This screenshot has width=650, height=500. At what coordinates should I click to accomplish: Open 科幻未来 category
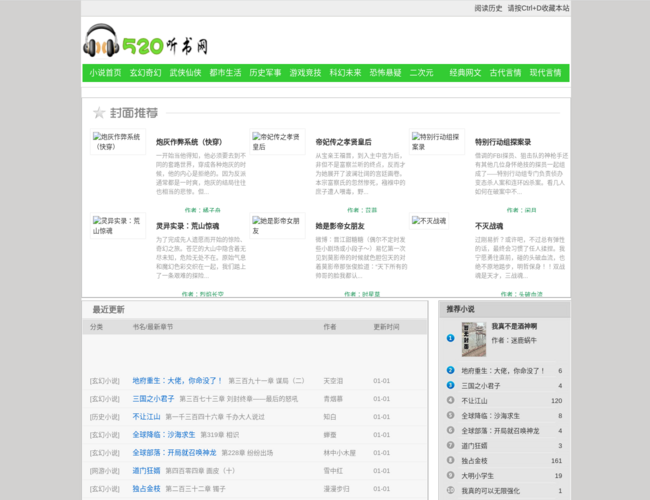345,73
